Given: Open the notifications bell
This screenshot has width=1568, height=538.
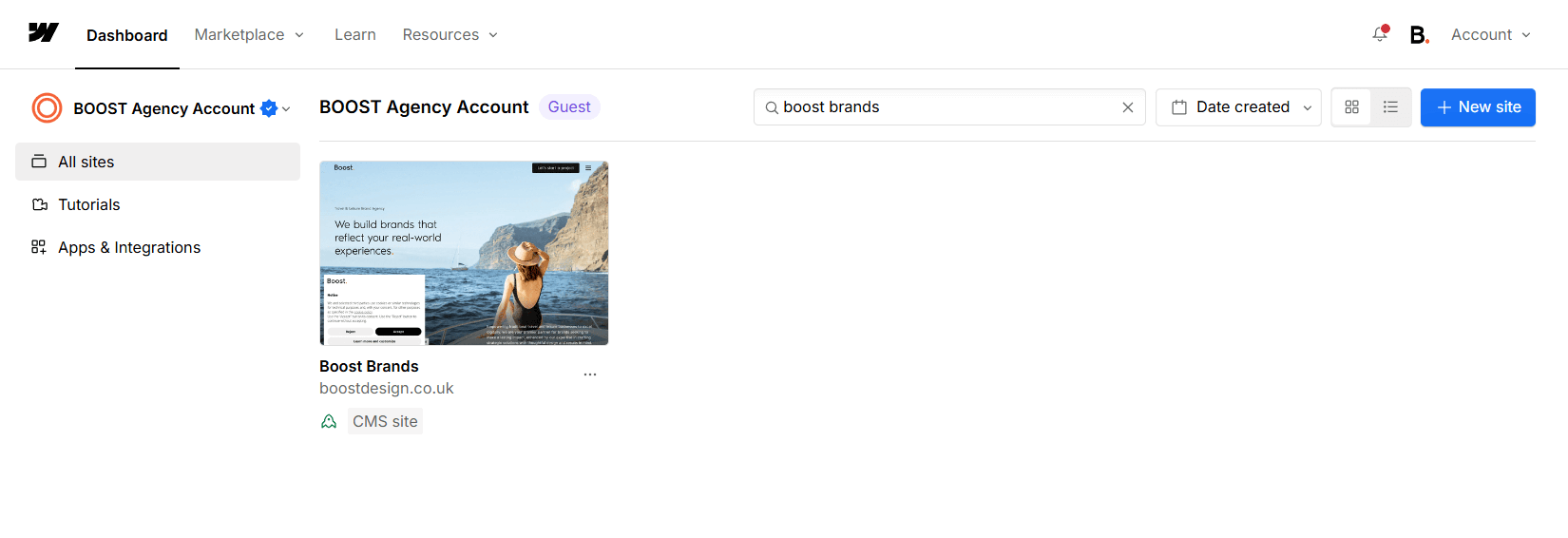Looking at the screenshot, I should click(1380, 34).
